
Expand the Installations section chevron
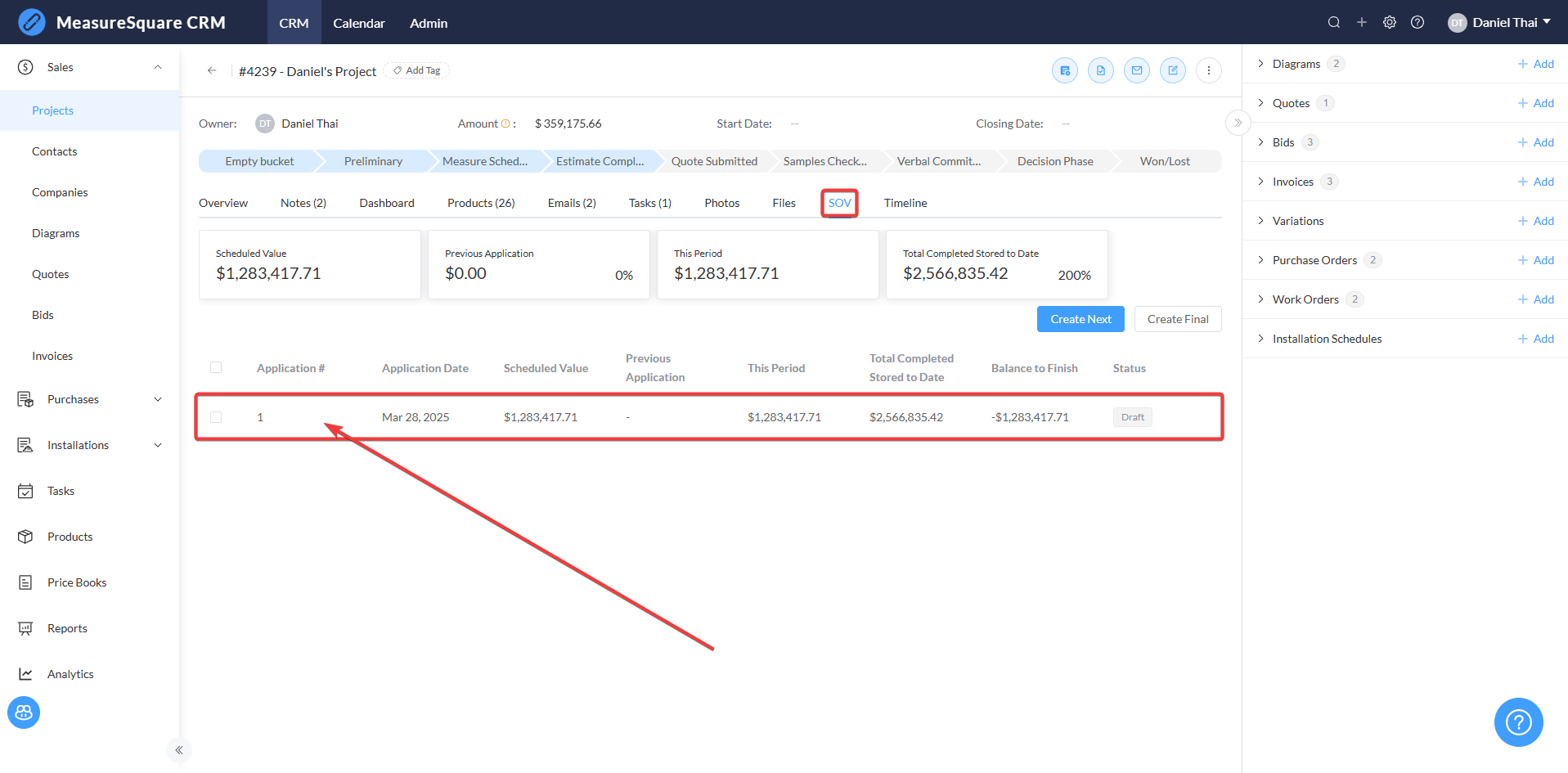158,445
